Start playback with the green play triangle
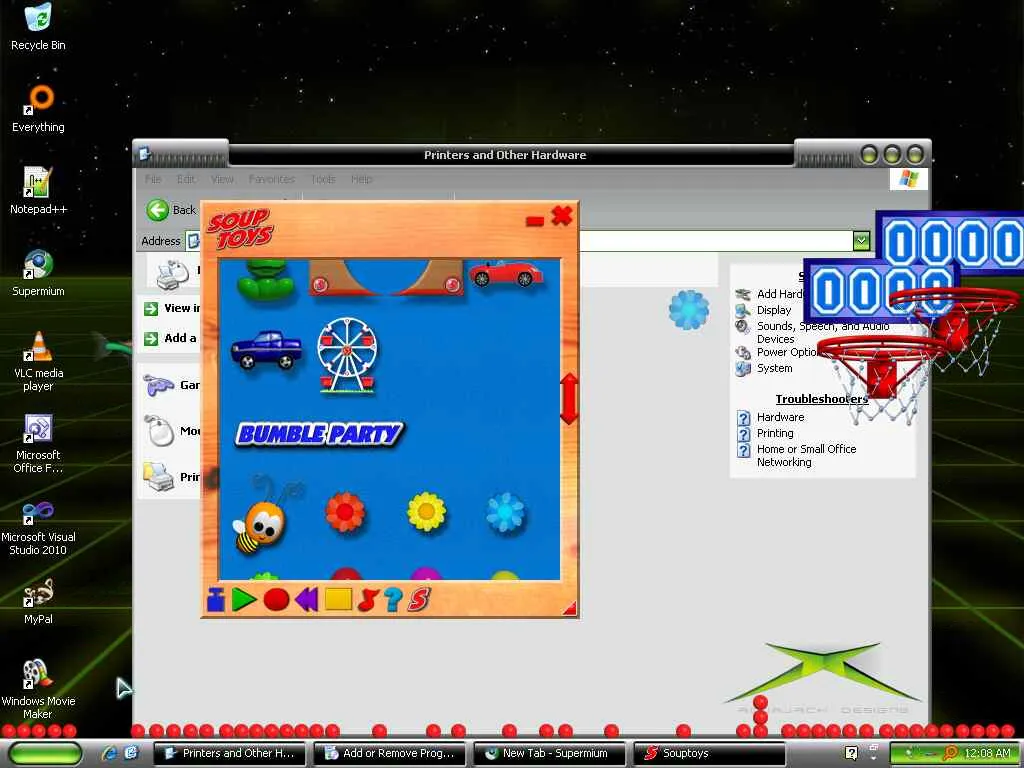The width and height of the screenshot is (1024, 768). (243, 599)
